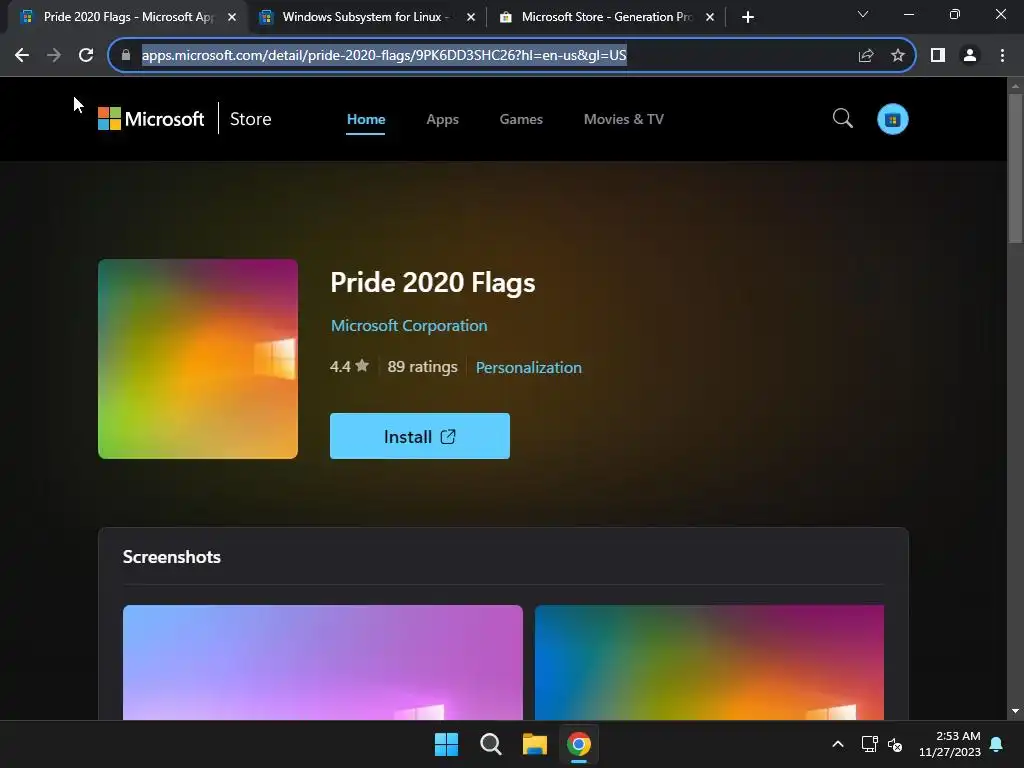Open the tab search dropdown
1024x768 pixels.
(x=863, y=14)
